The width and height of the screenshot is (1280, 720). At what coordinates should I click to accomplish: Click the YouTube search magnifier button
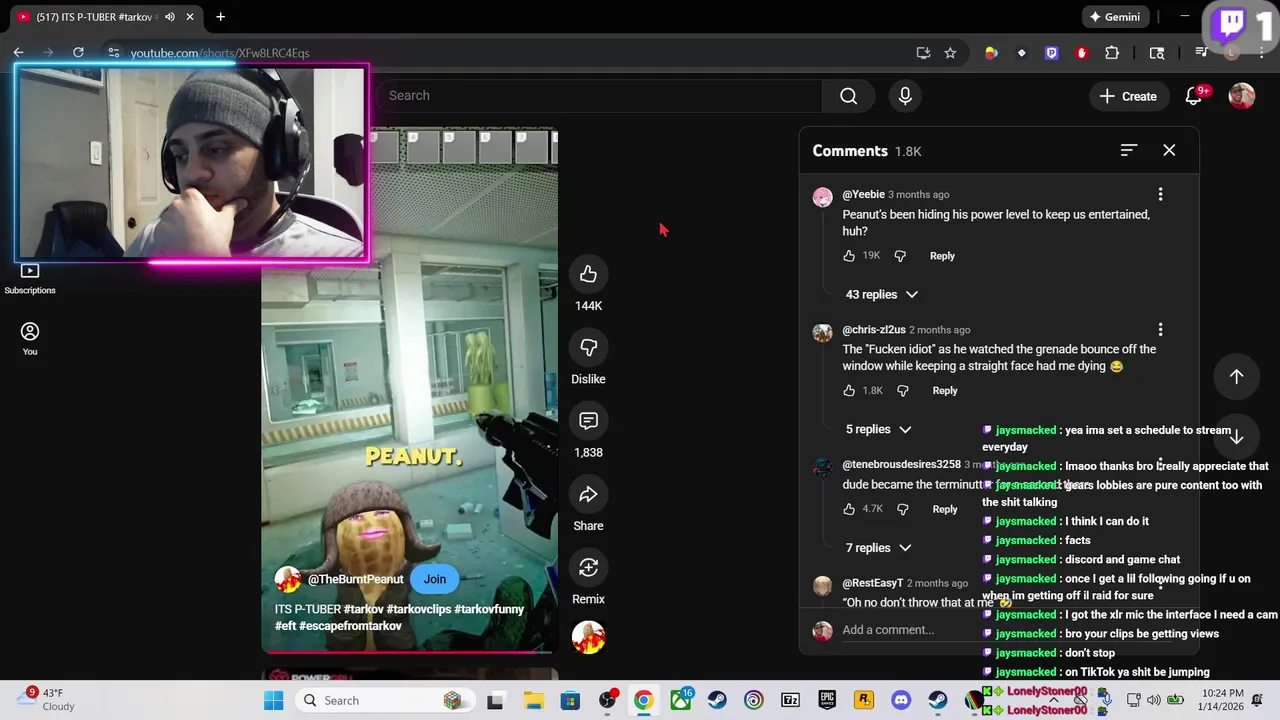tap(848, 96)
